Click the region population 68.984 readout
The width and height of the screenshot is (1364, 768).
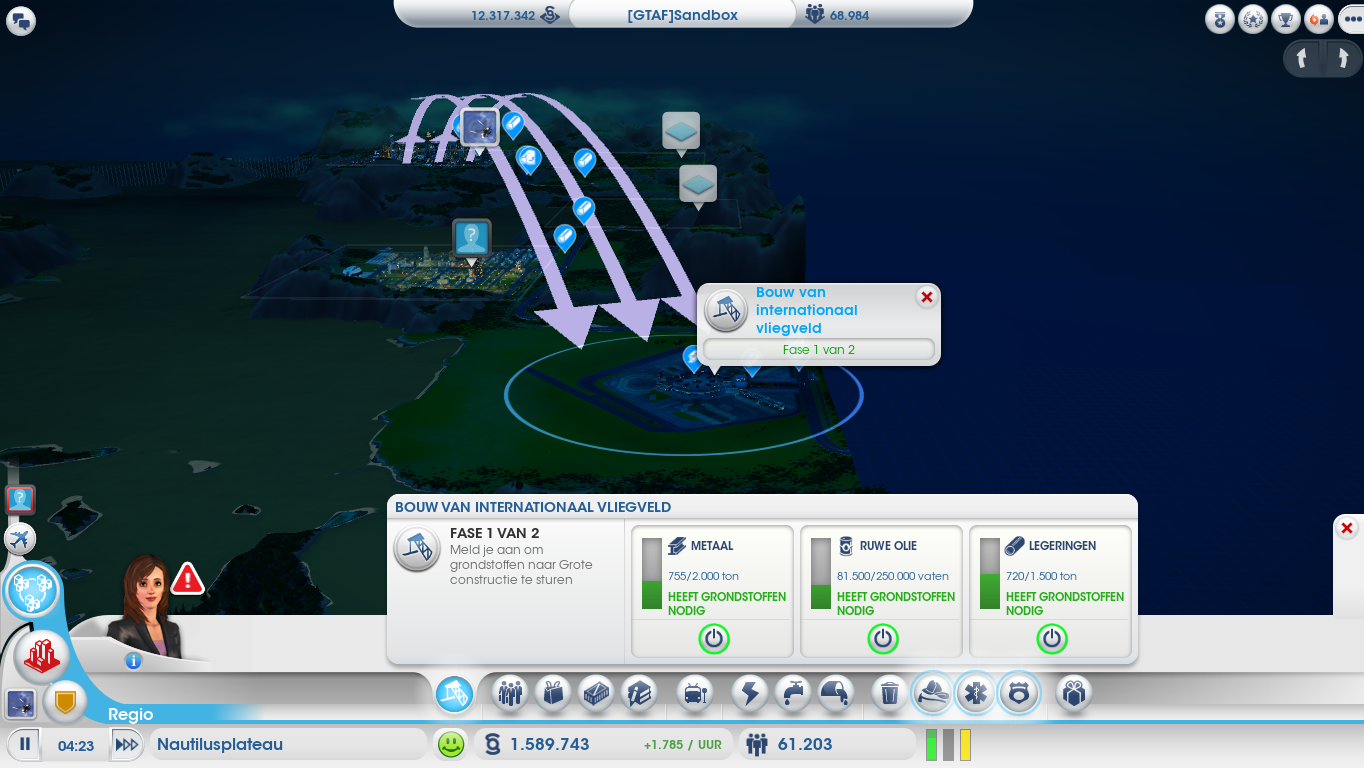pyautogui.click(x=838, y=15)
